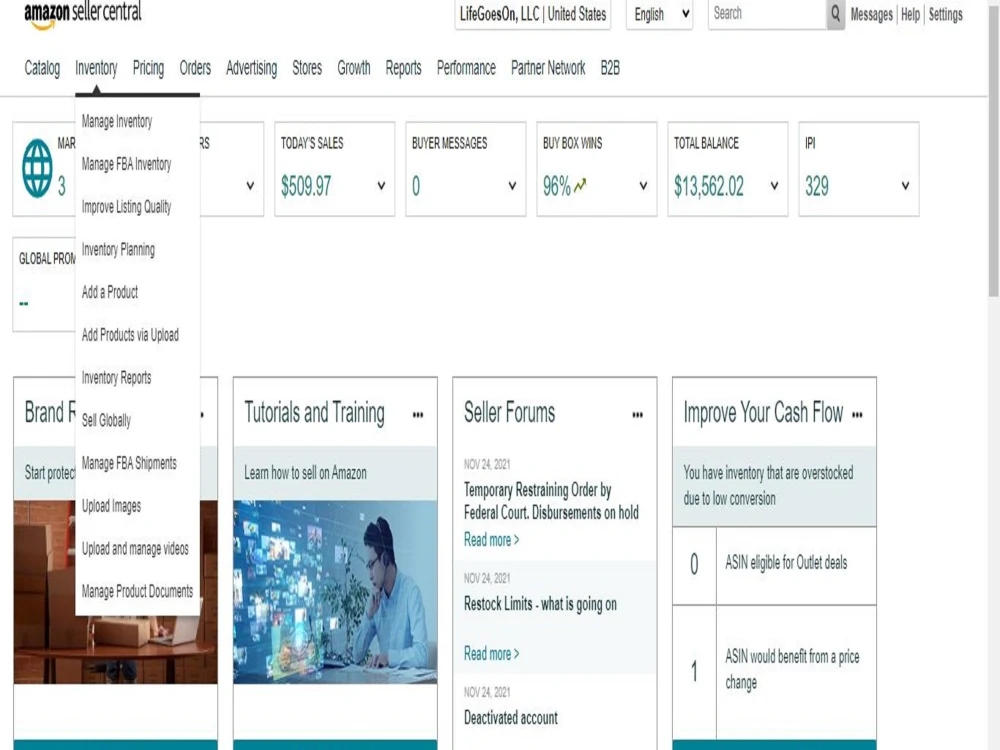Select Add a Product
The width and height of the screenshot is (1000, 750).
pos(110,292)
